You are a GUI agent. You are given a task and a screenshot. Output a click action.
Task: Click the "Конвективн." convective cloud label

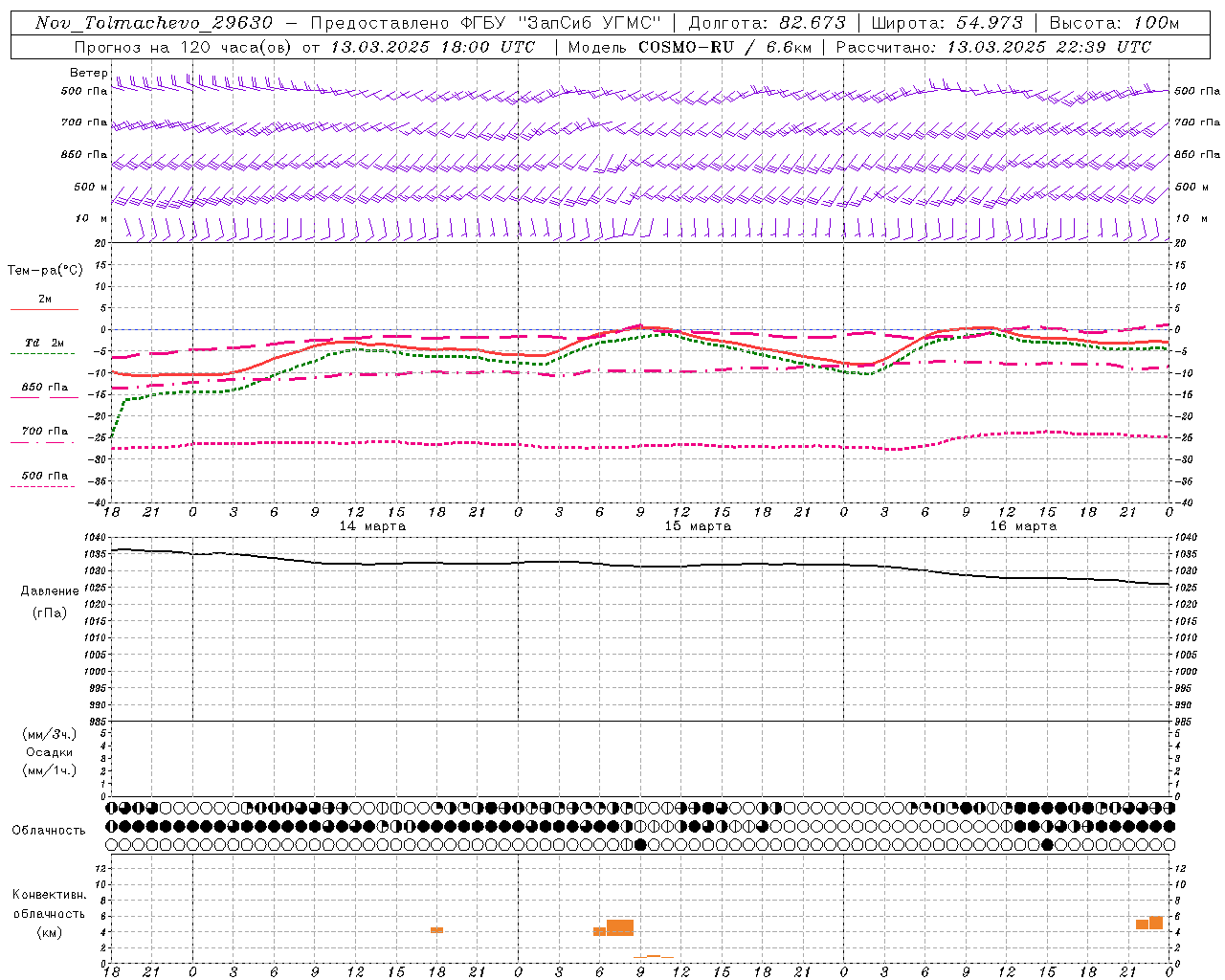[50, 895]
